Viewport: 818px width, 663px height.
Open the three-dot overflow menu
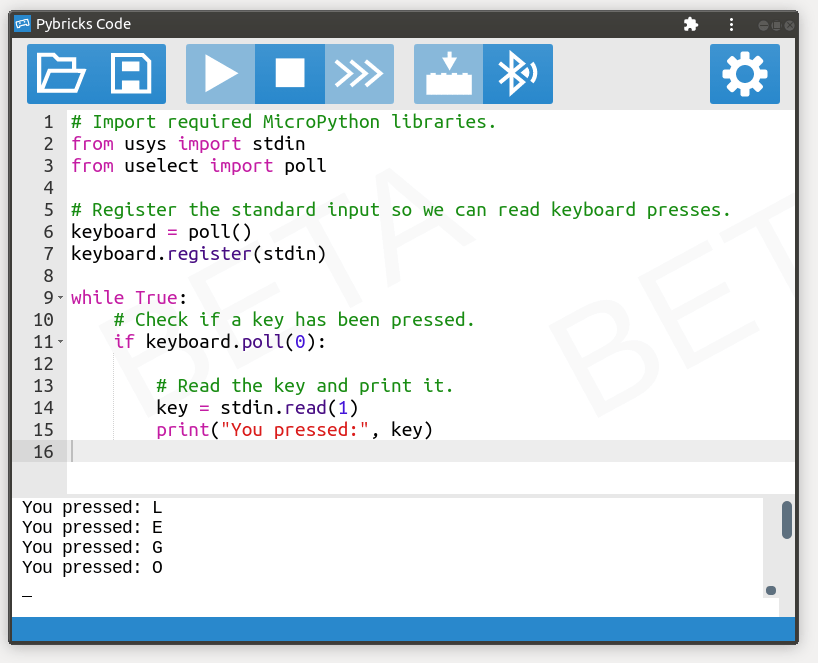(x=731, y=23)
